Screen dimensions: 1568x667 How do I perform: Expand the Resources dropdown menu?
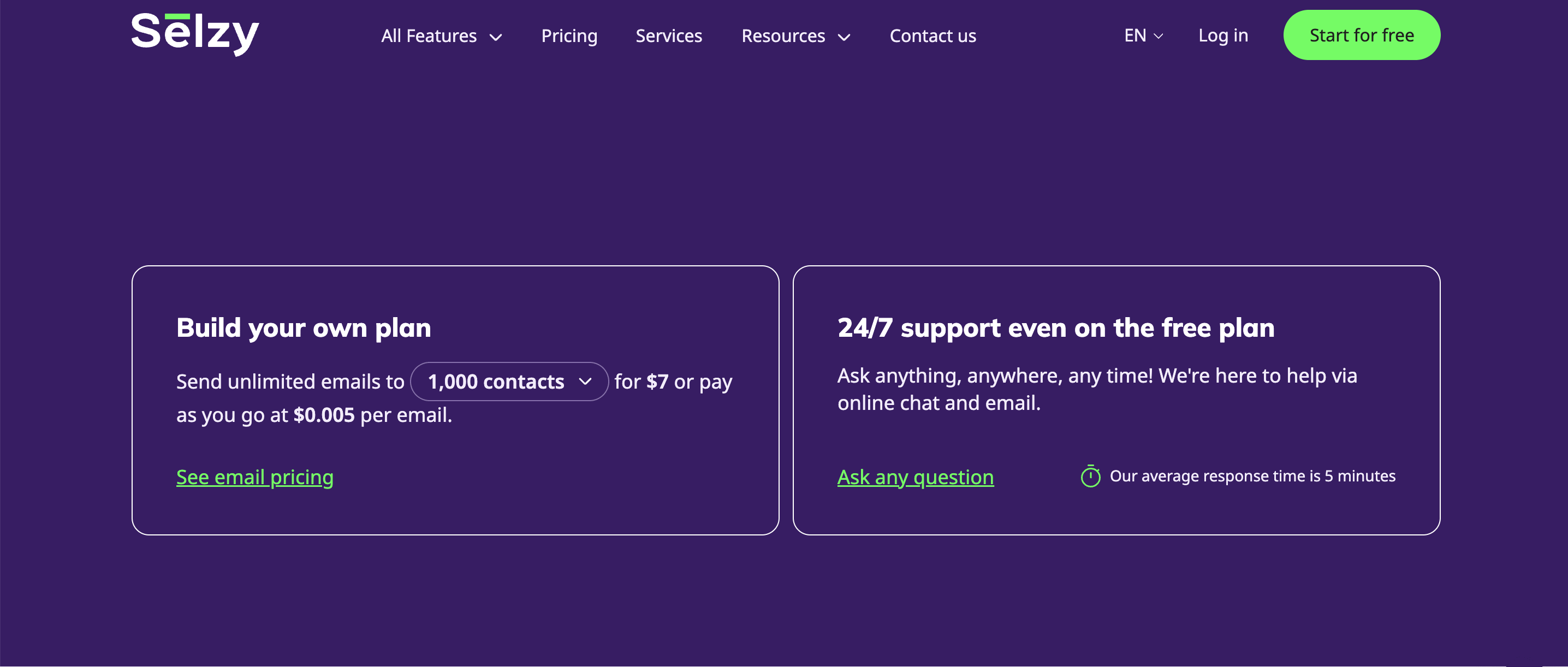coord(783,36)
